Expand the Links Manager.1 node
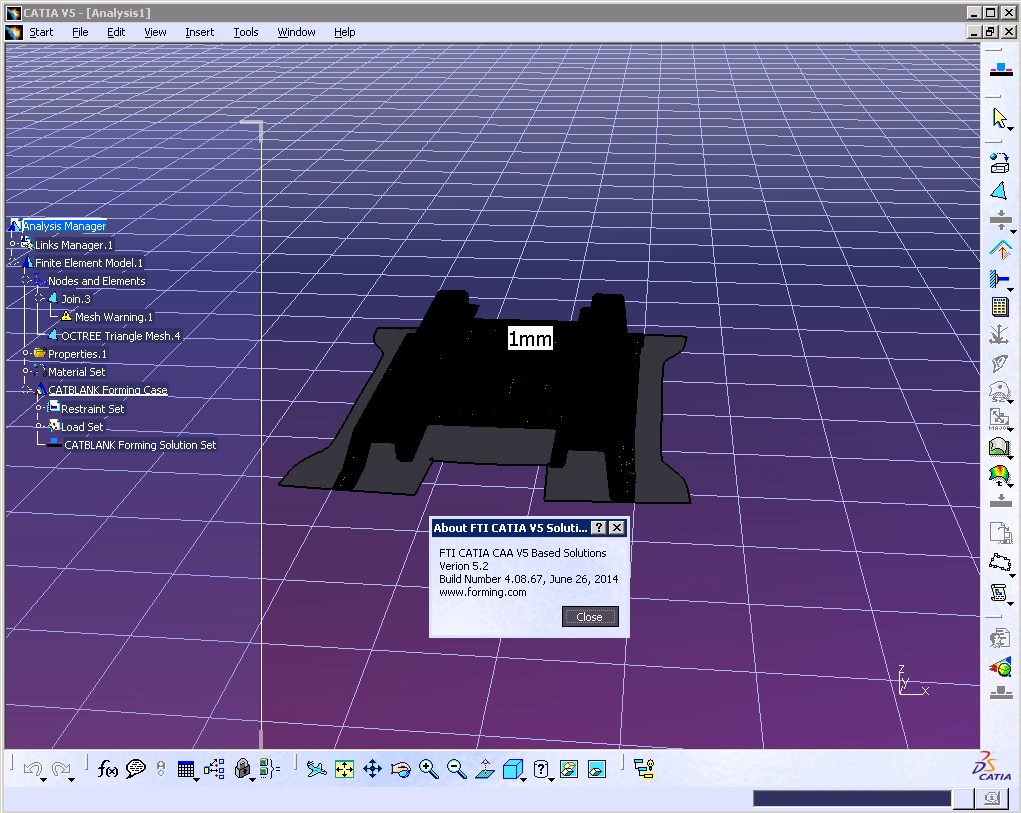1021x813 pixels. (x=12, y=244)
